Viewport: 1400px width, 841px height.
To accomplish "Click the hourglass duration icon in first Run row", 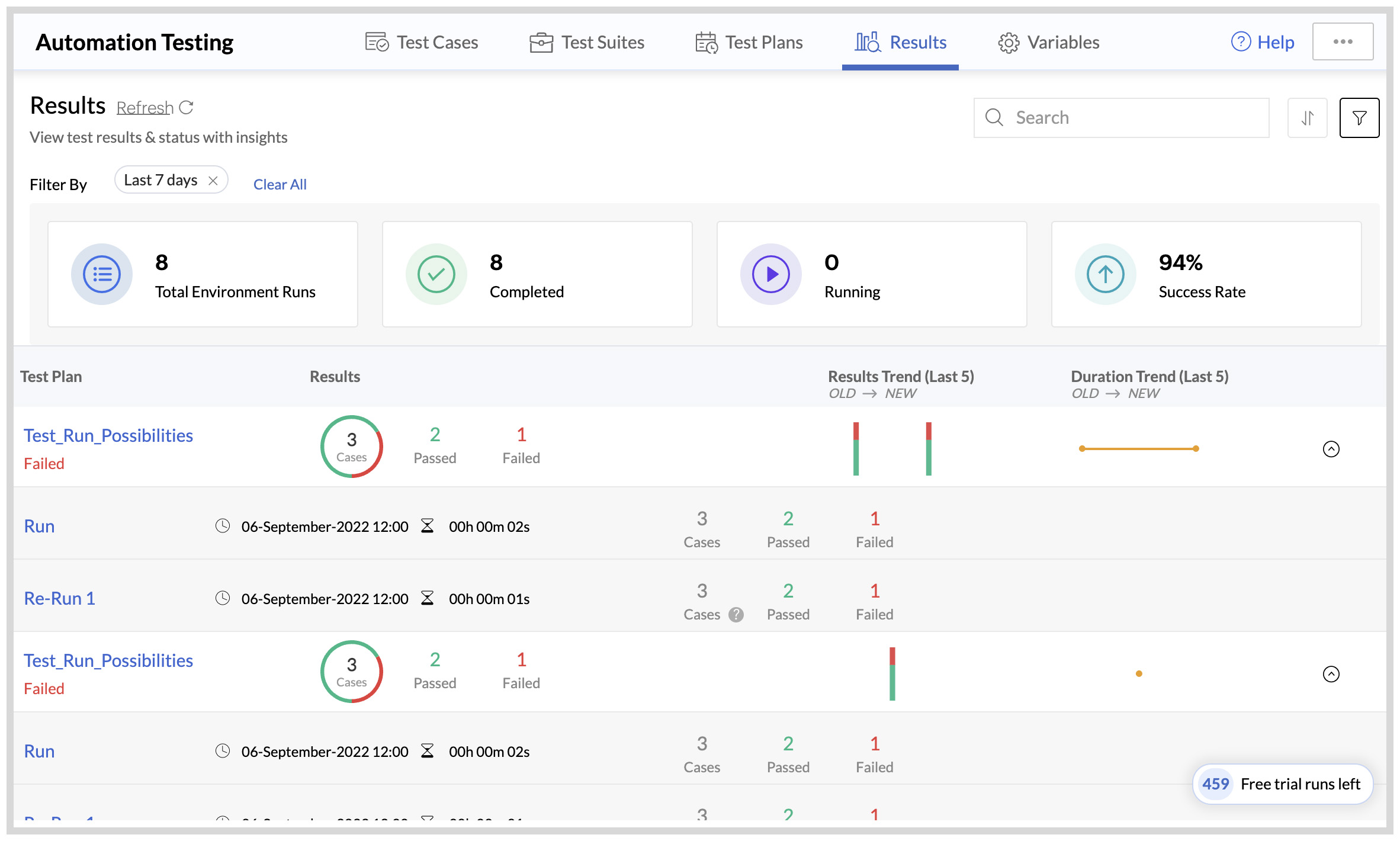I will tap(427, 526).
